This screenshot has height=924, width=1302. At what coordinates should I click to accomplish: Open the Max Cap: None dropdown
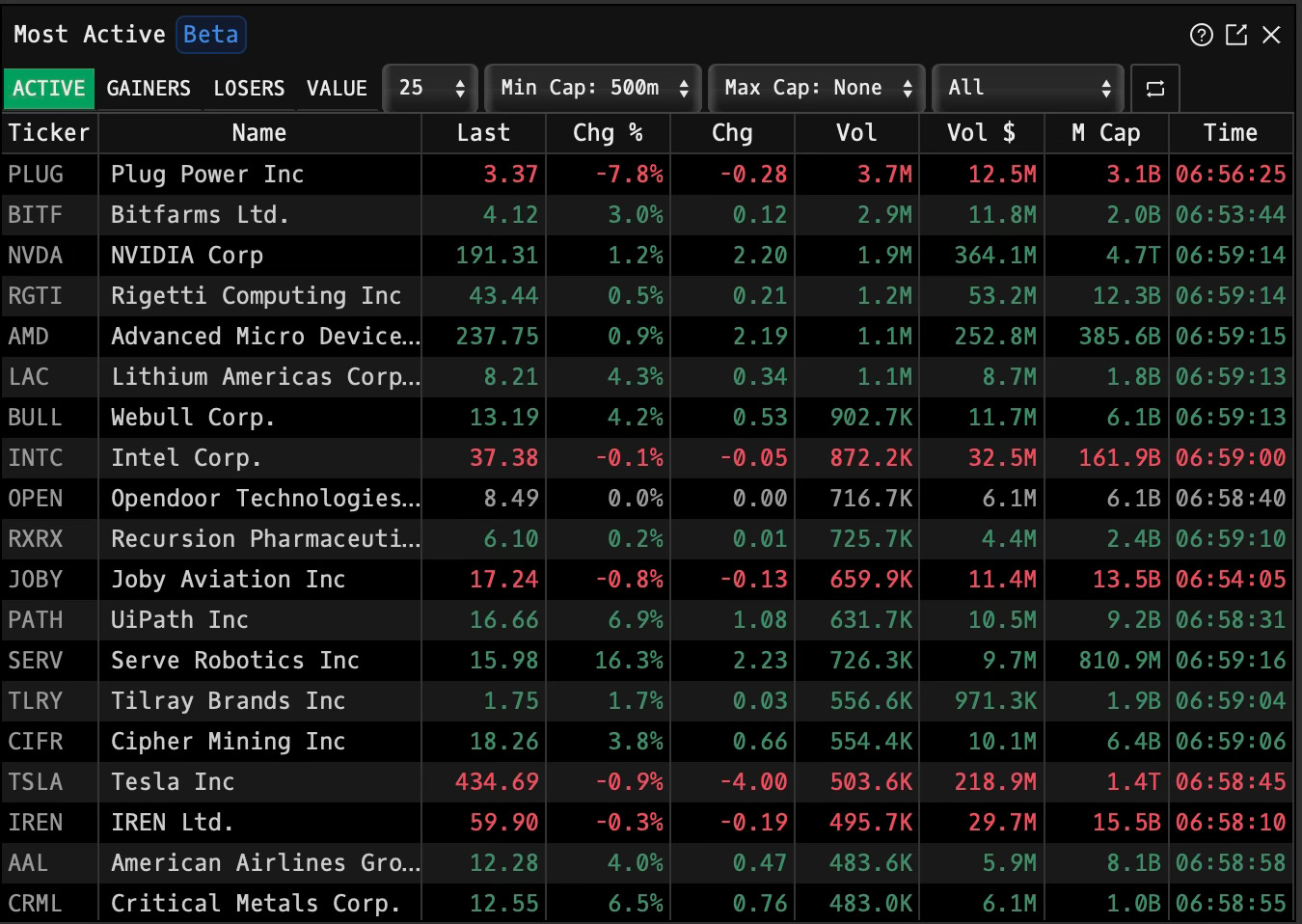tap(817, 89)
